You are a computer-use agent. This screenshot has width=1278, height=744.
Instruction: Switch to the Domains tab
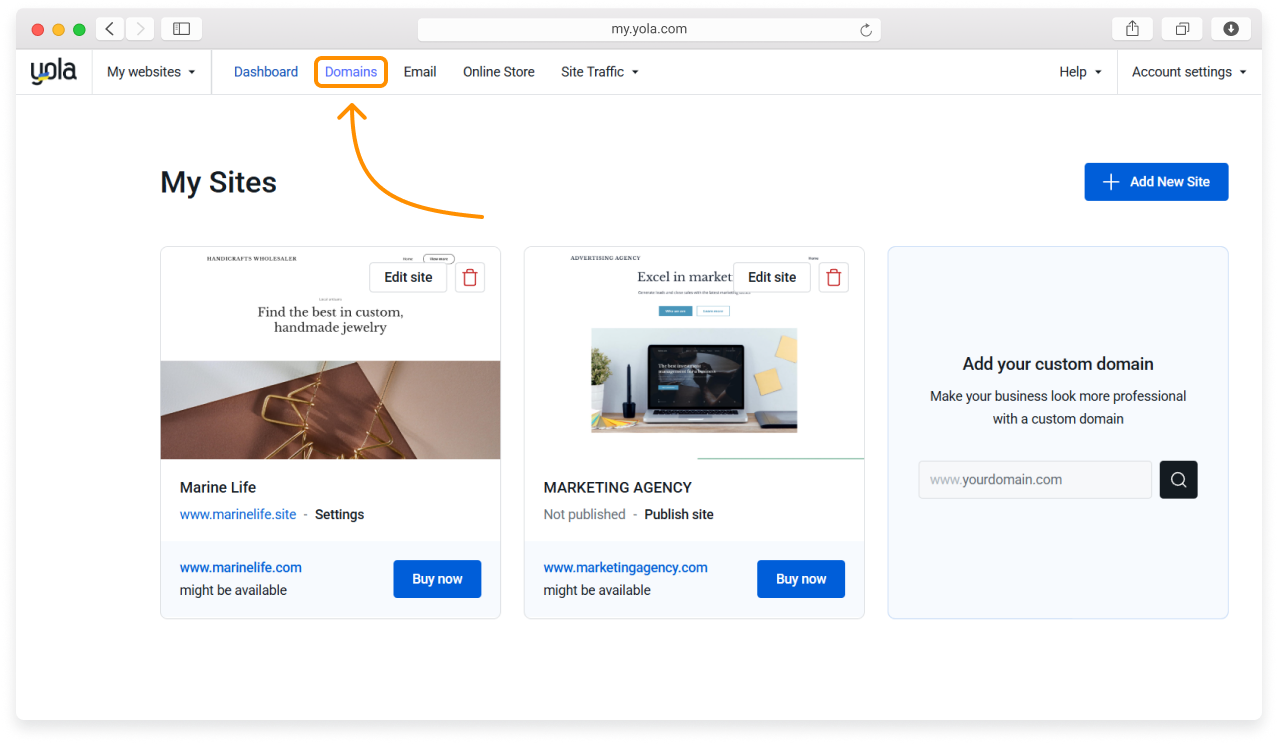point(351,72)
